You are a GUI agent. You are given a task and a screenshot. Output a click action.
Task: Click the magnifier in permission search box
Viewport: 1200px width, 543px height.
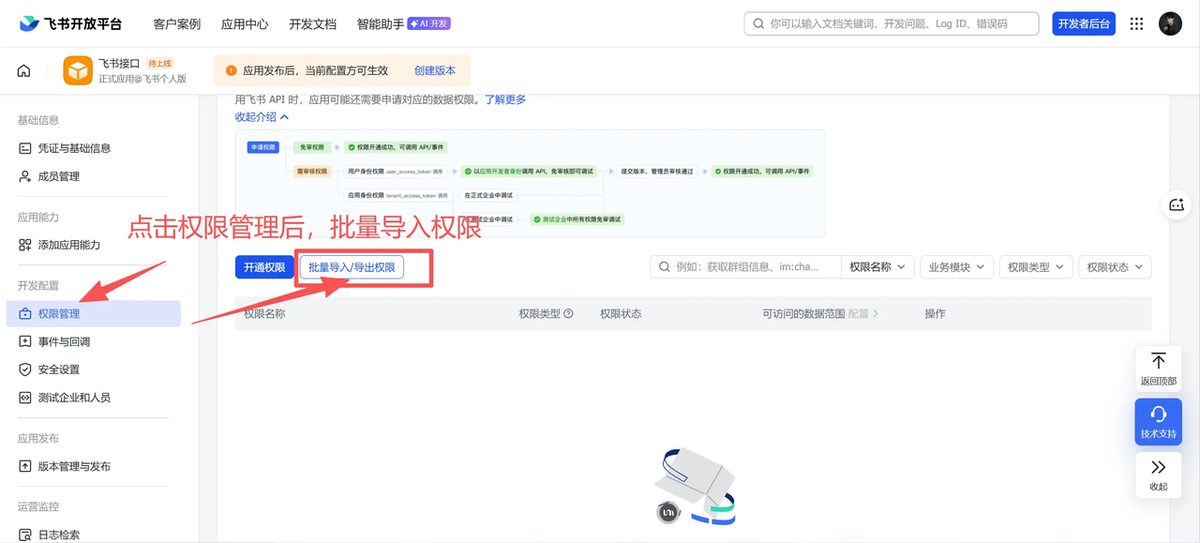pos(665,267)
